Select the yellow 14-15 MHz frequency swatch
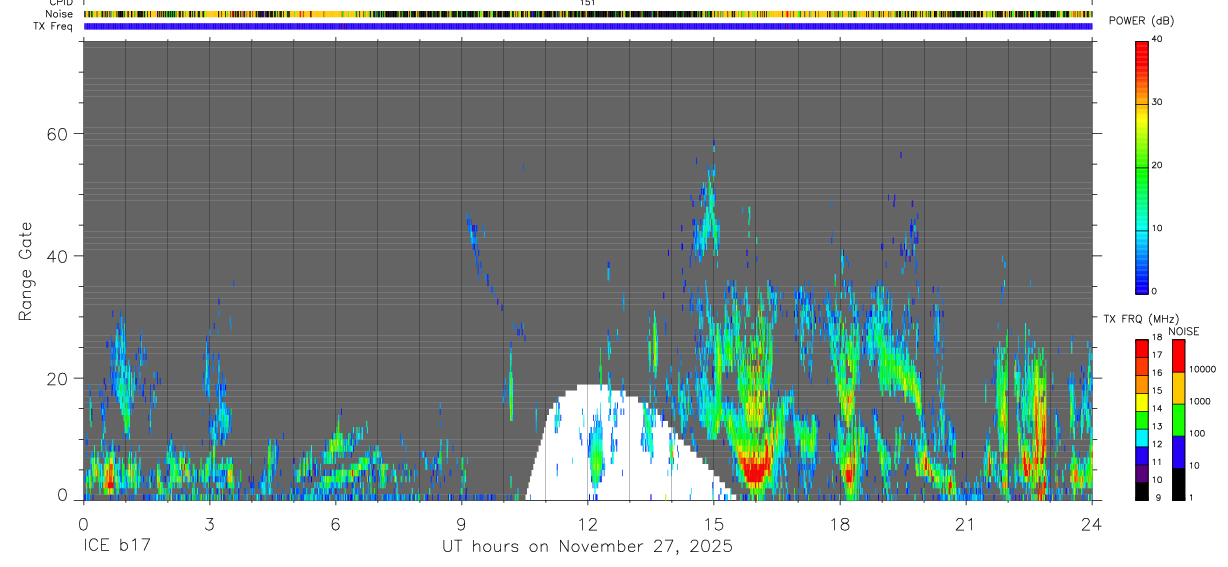 click(1142, 400)
